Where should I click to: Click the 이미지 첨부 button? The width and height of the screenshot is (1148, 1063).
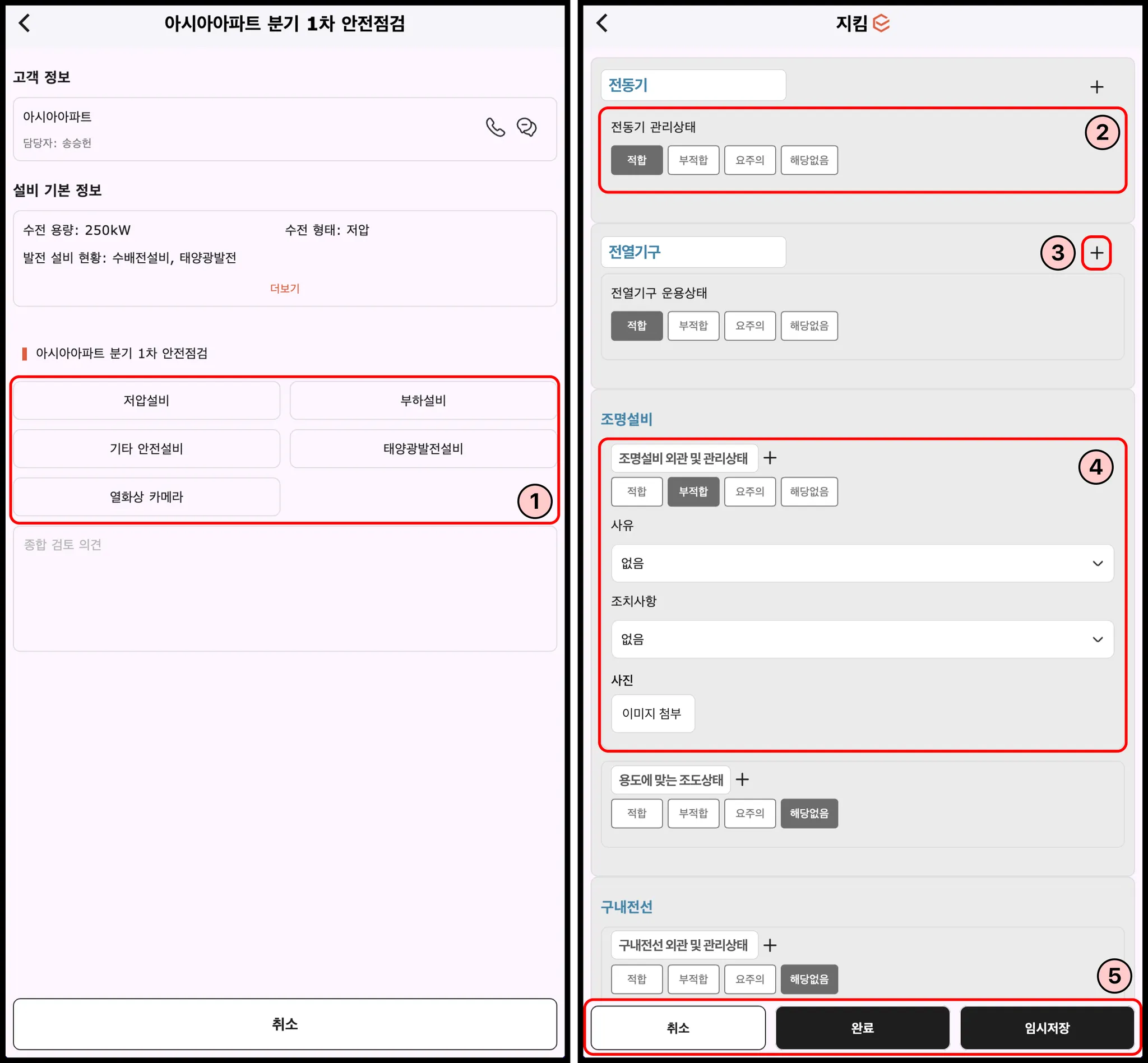pos(652,713)
